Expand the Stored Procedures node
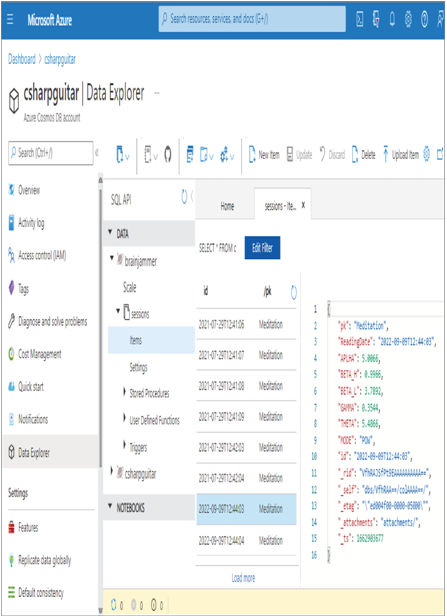The width and height of the screenshot is (447, 616). [124, 392]
